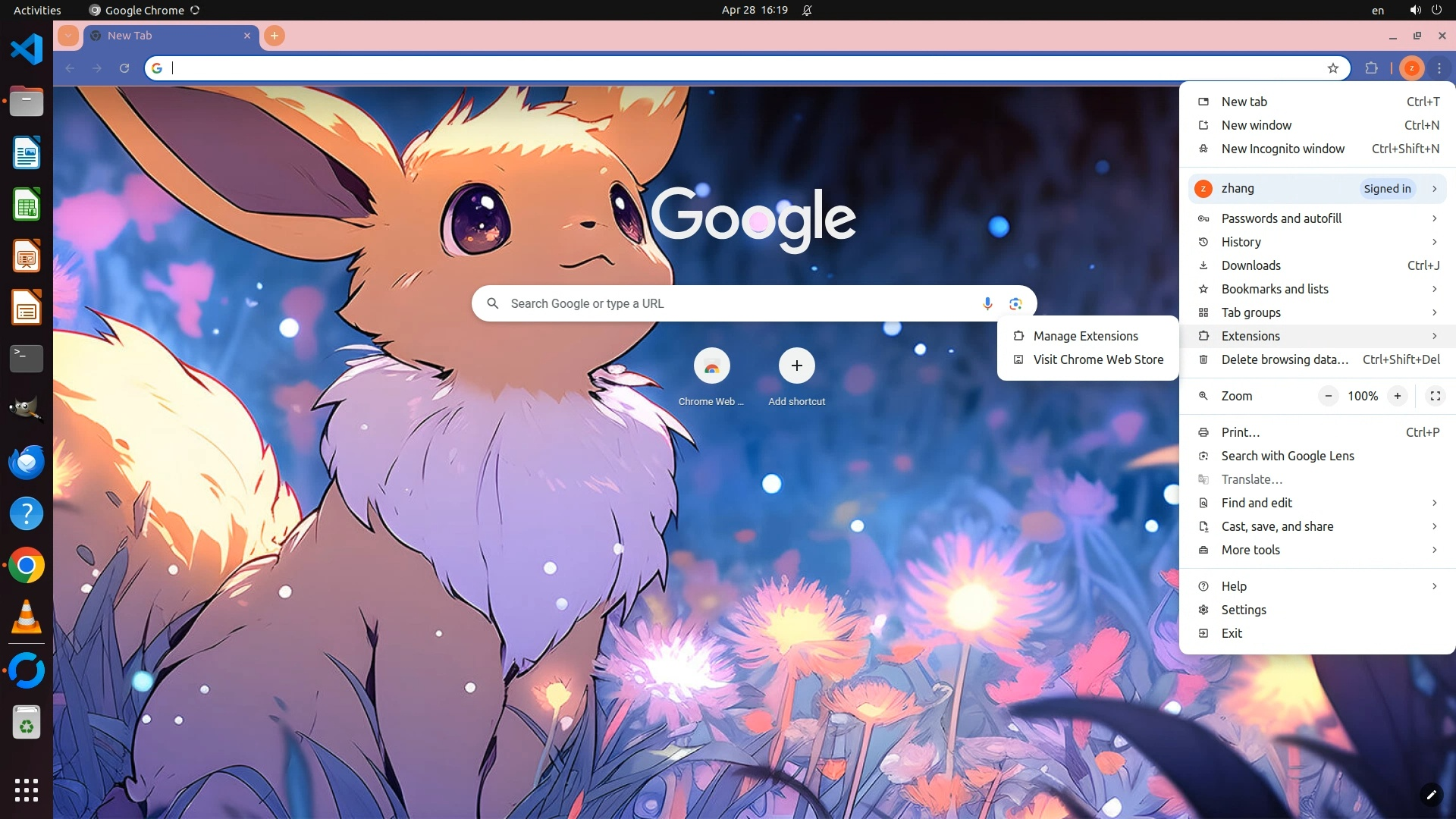Open the Chrome Web Store shortcut

[x=711, y=367]
